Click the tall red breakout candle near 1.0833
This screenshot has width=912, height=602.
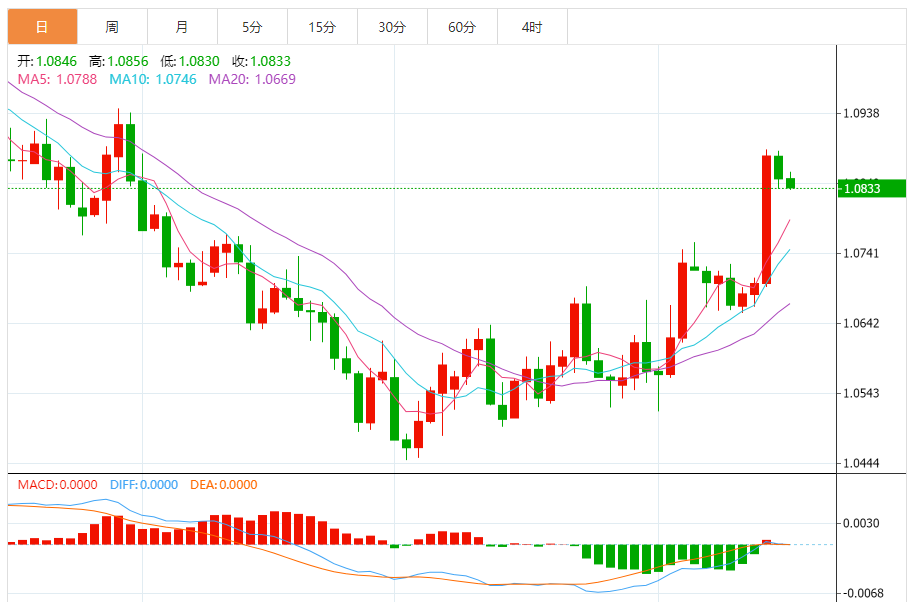(767, 219)
